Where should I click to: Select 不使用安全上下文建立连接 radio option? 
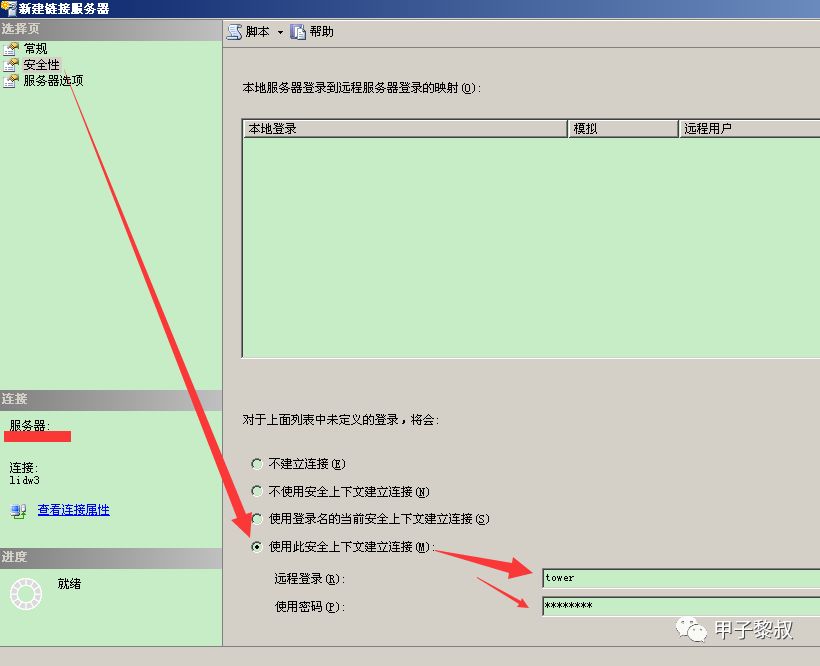[257, 491]
